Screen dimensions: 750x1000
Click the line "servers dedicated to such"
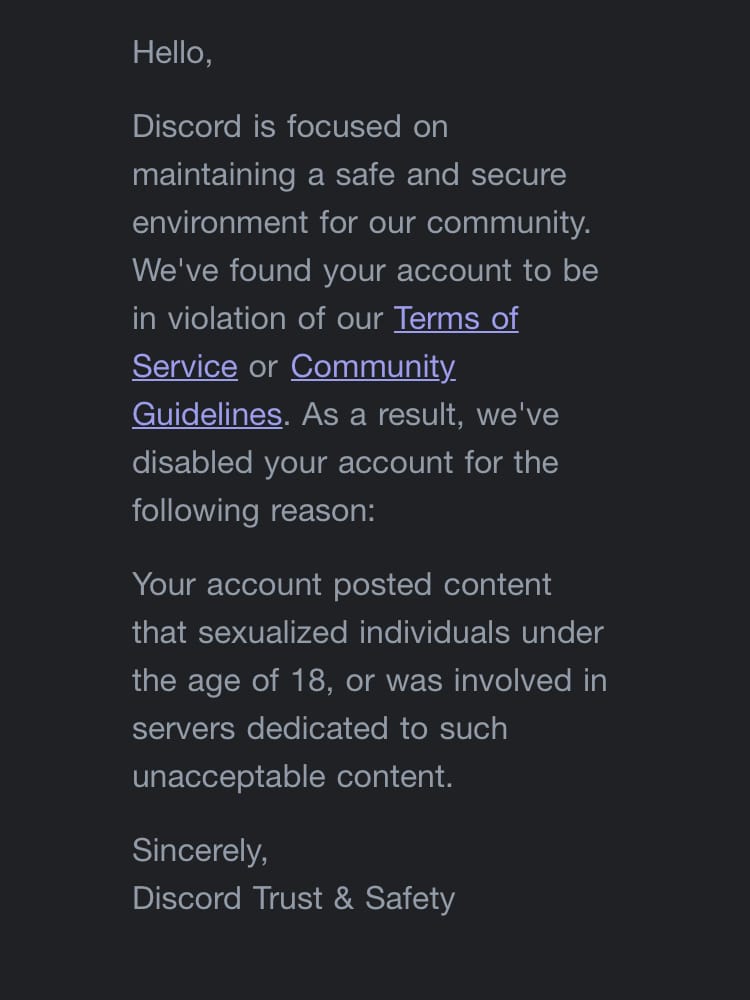320,728
